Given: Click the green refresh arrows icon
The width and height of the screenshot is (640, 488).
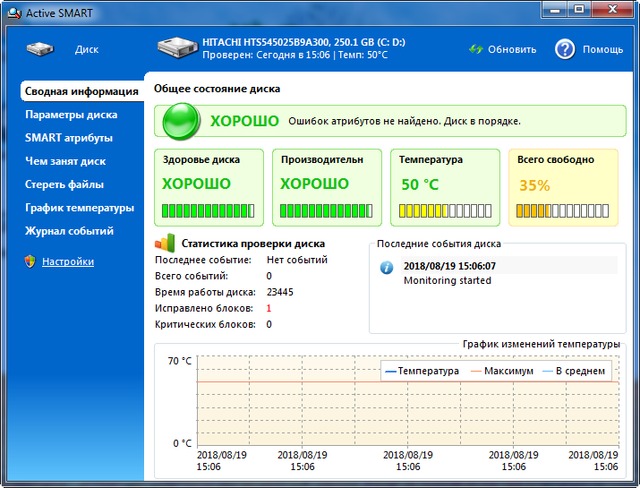Looking at the screenshot, I should point(476,49).
